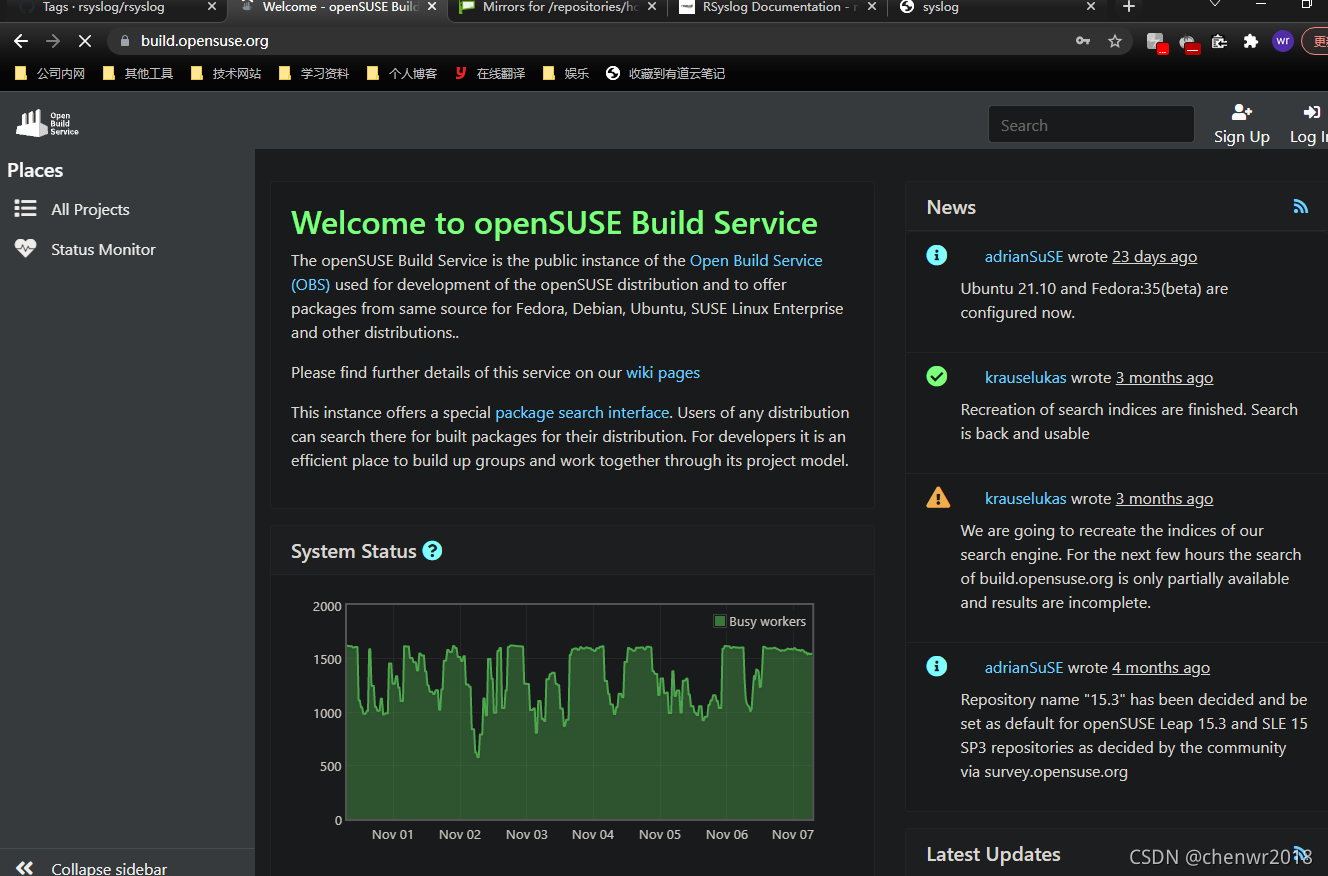
Task: Stop loading the page
Action: tap(85, 41)
